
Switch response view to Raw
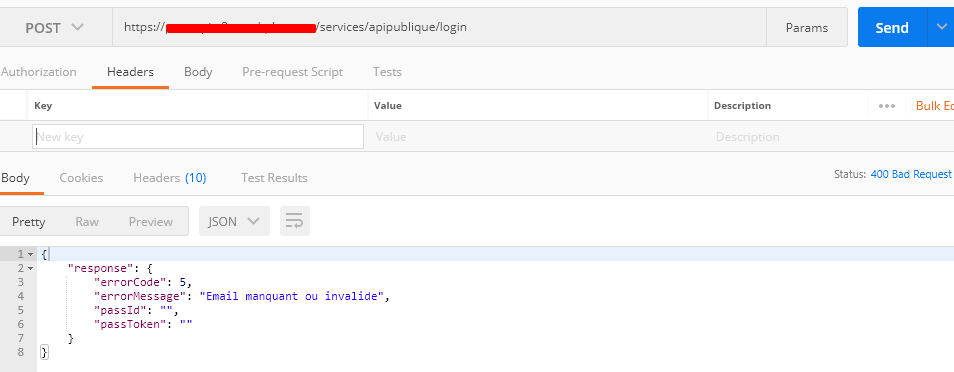pyautogui.click(x=87, y=222)
